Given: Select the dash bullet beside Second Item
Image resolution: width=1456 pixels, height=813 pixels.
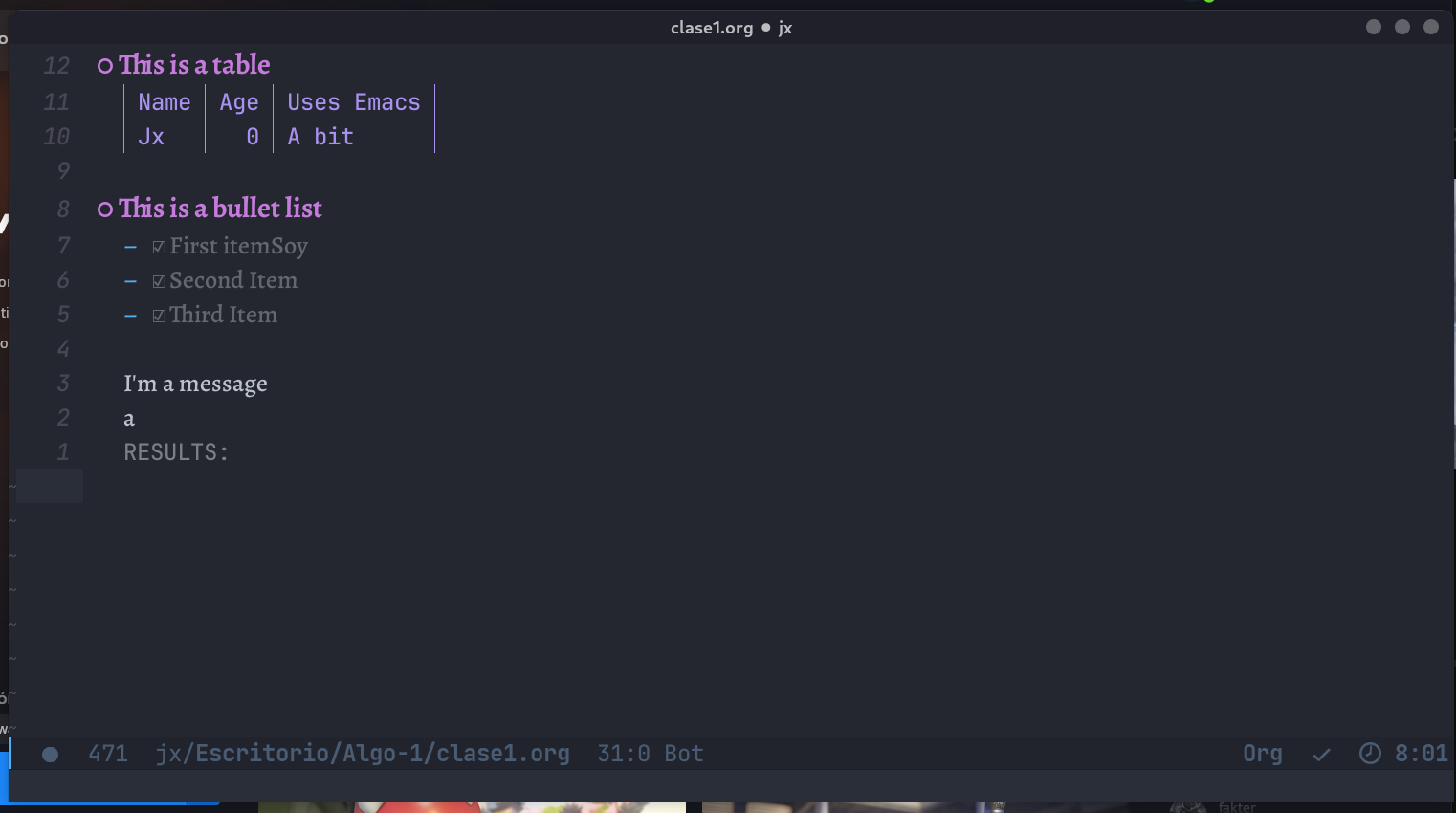Looking at the screenshot, I should [x=130, y=280].
